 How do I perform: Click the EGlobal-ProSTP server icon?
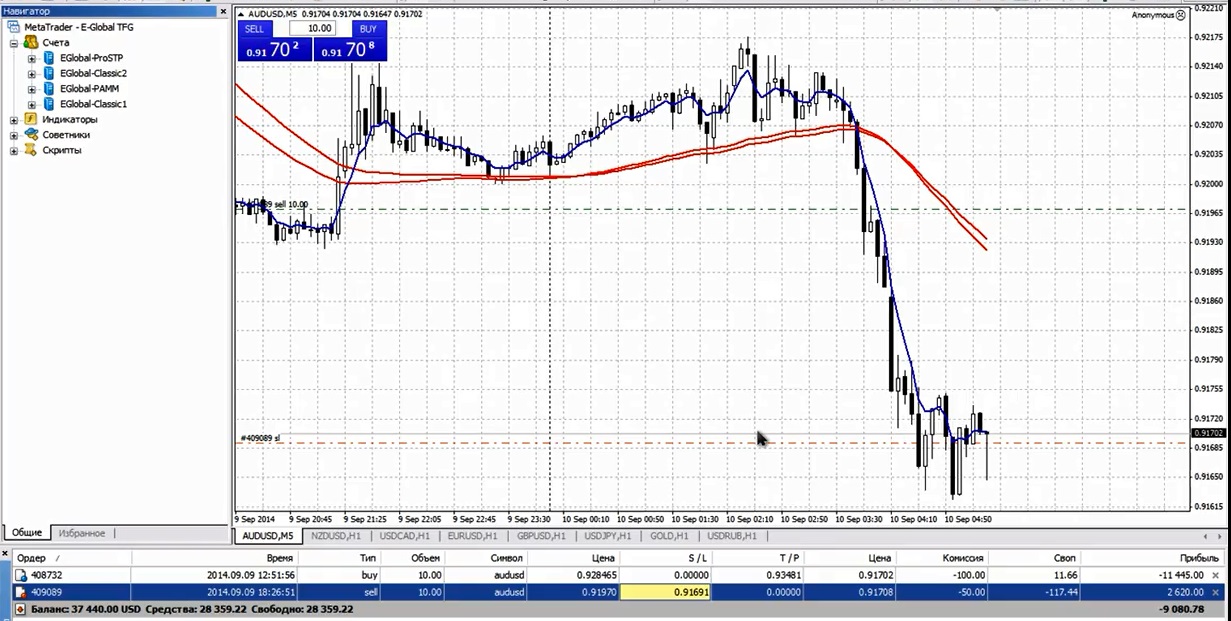tap(49, 58)
